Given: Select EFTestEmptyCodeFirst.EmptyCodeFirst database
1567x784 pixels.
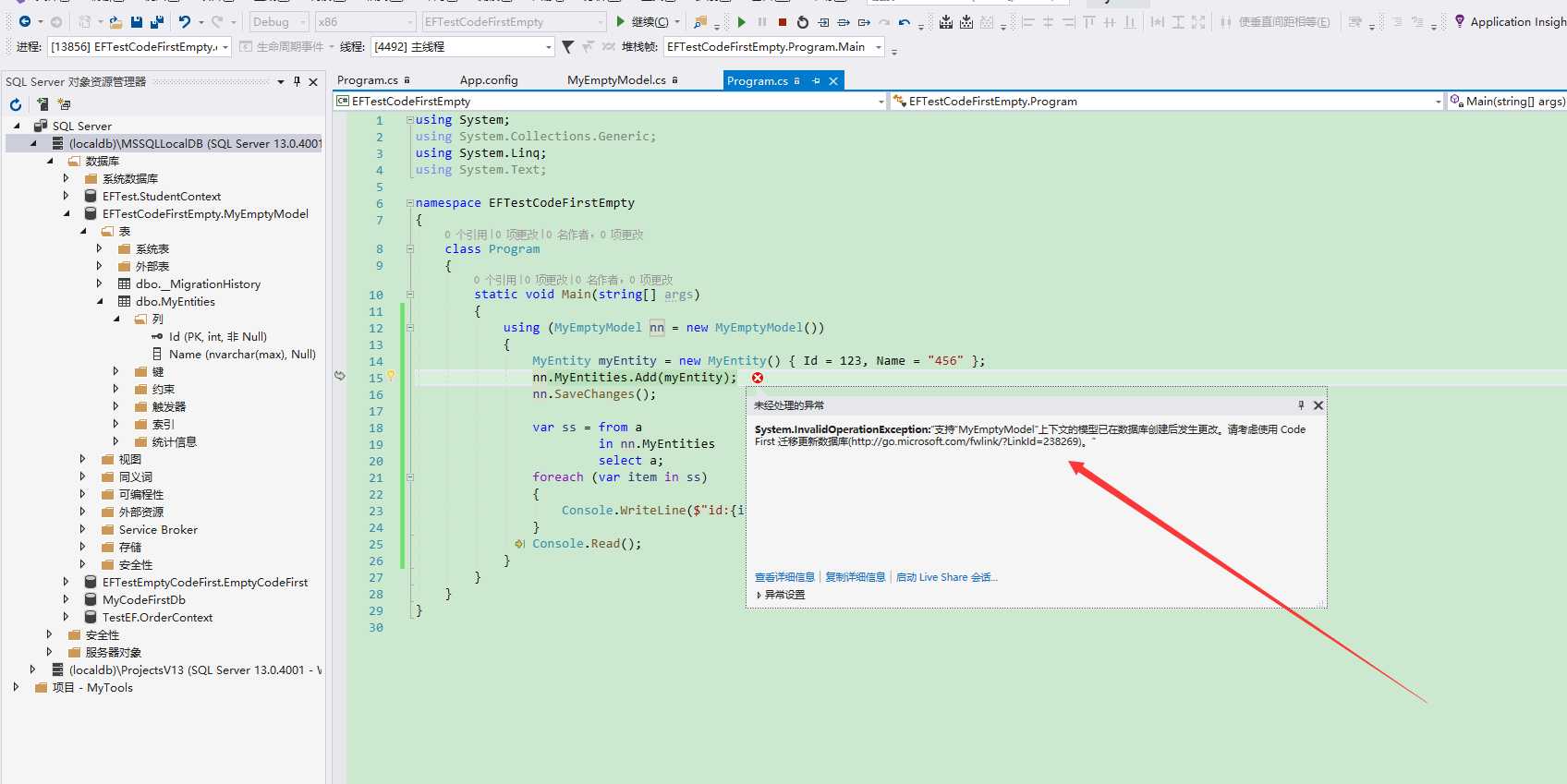Looking at the screenshot, I should pos(205,583).
